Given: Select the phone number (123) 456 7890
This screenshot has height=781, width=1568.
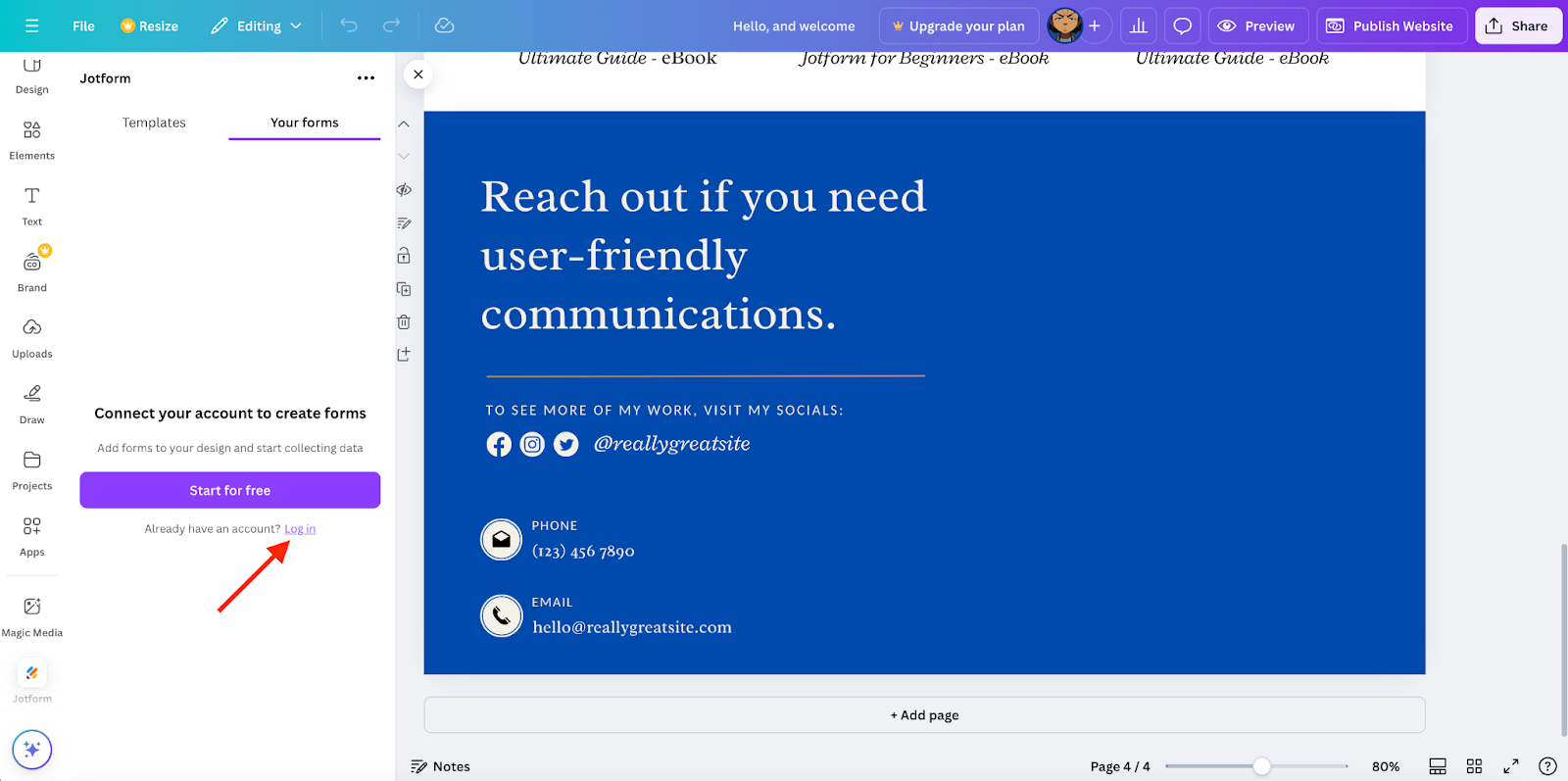Looking at the screenshot, I should (583, 552).
